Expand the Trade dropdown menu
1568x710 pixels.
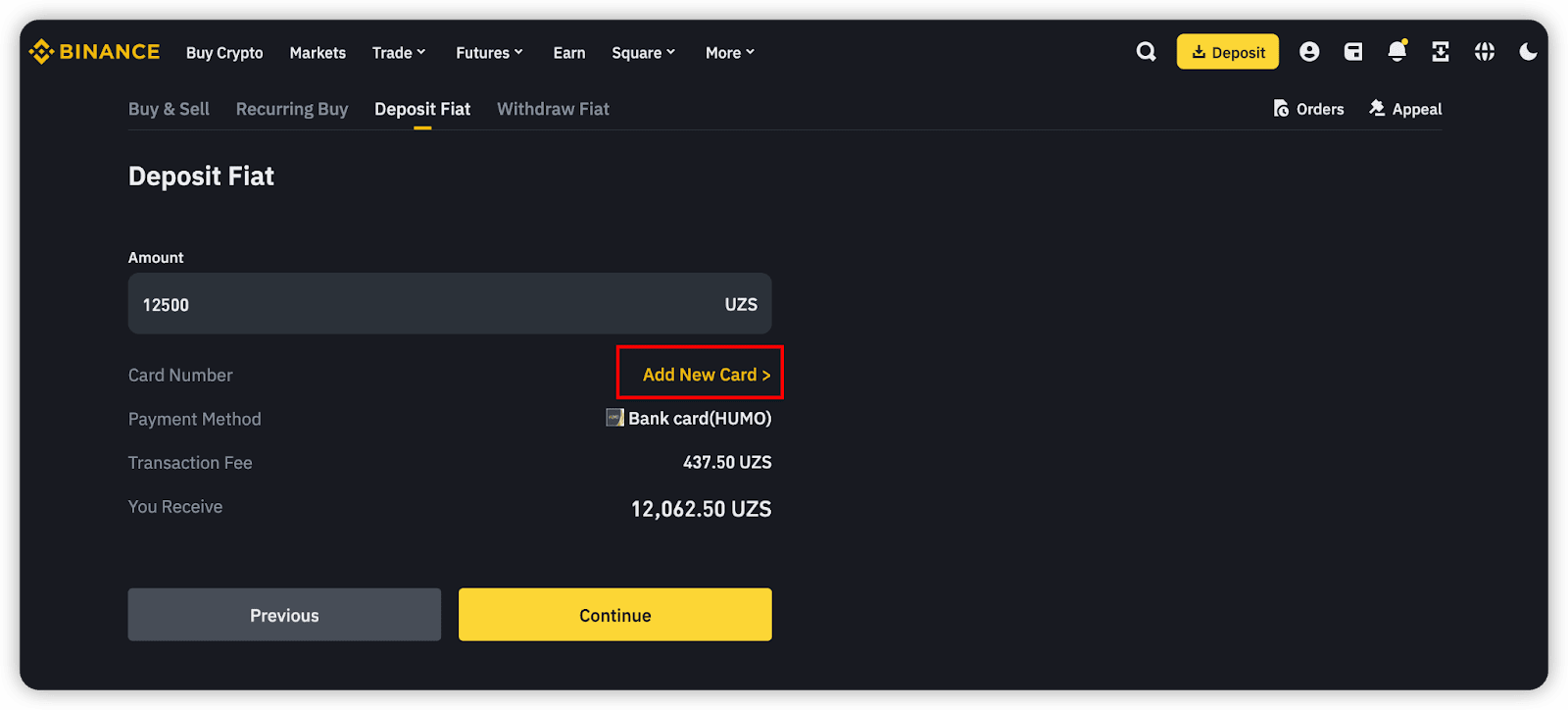click(x=399, y=53)
